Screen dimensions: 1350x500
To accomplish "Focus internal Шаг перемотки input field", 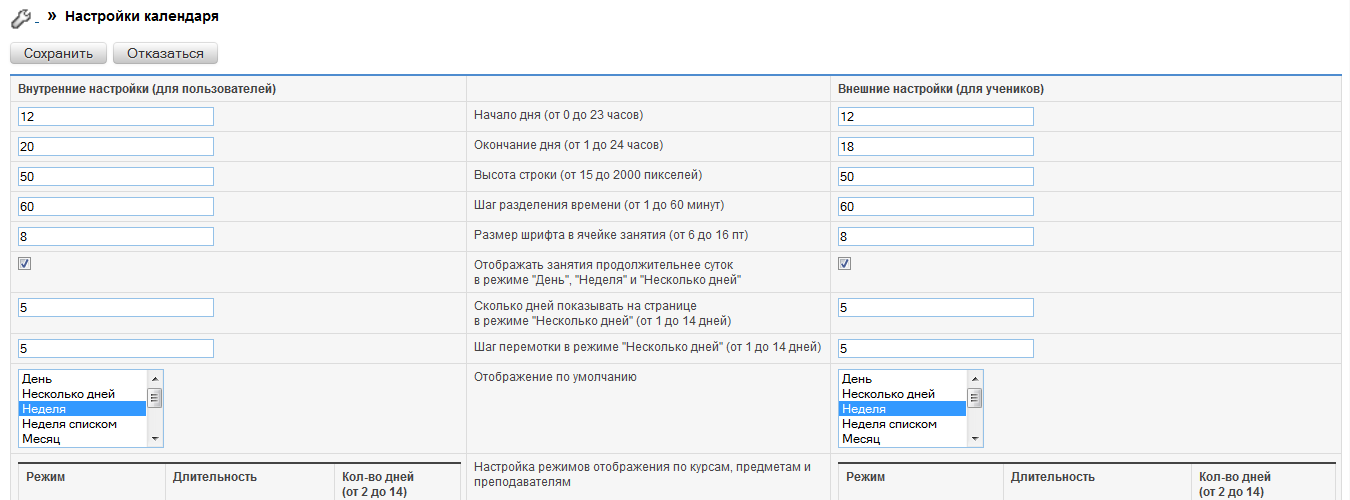I will click(x=115, y=349).
